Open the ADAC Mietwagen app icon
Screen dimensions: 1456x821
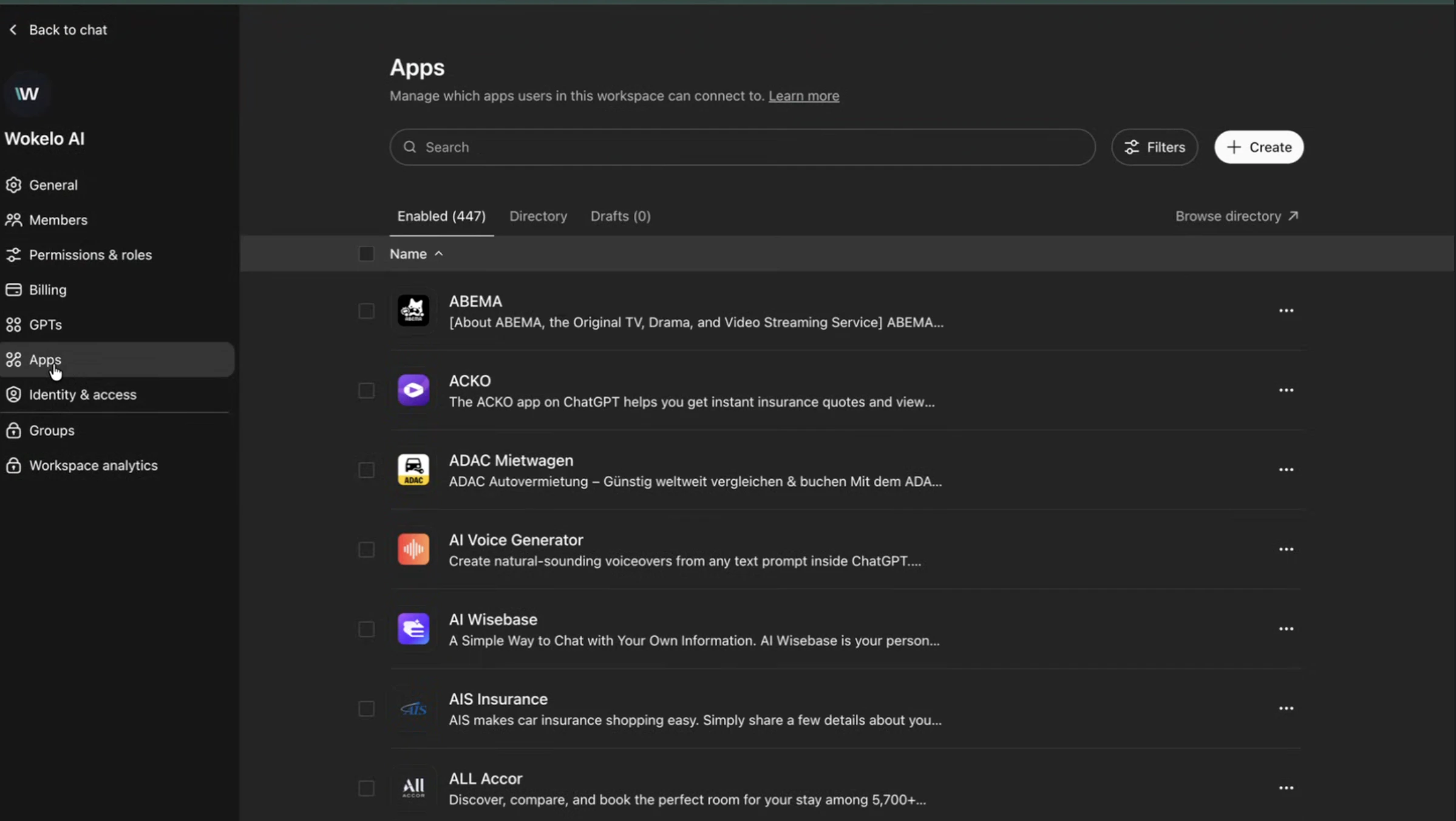(413, 469)
